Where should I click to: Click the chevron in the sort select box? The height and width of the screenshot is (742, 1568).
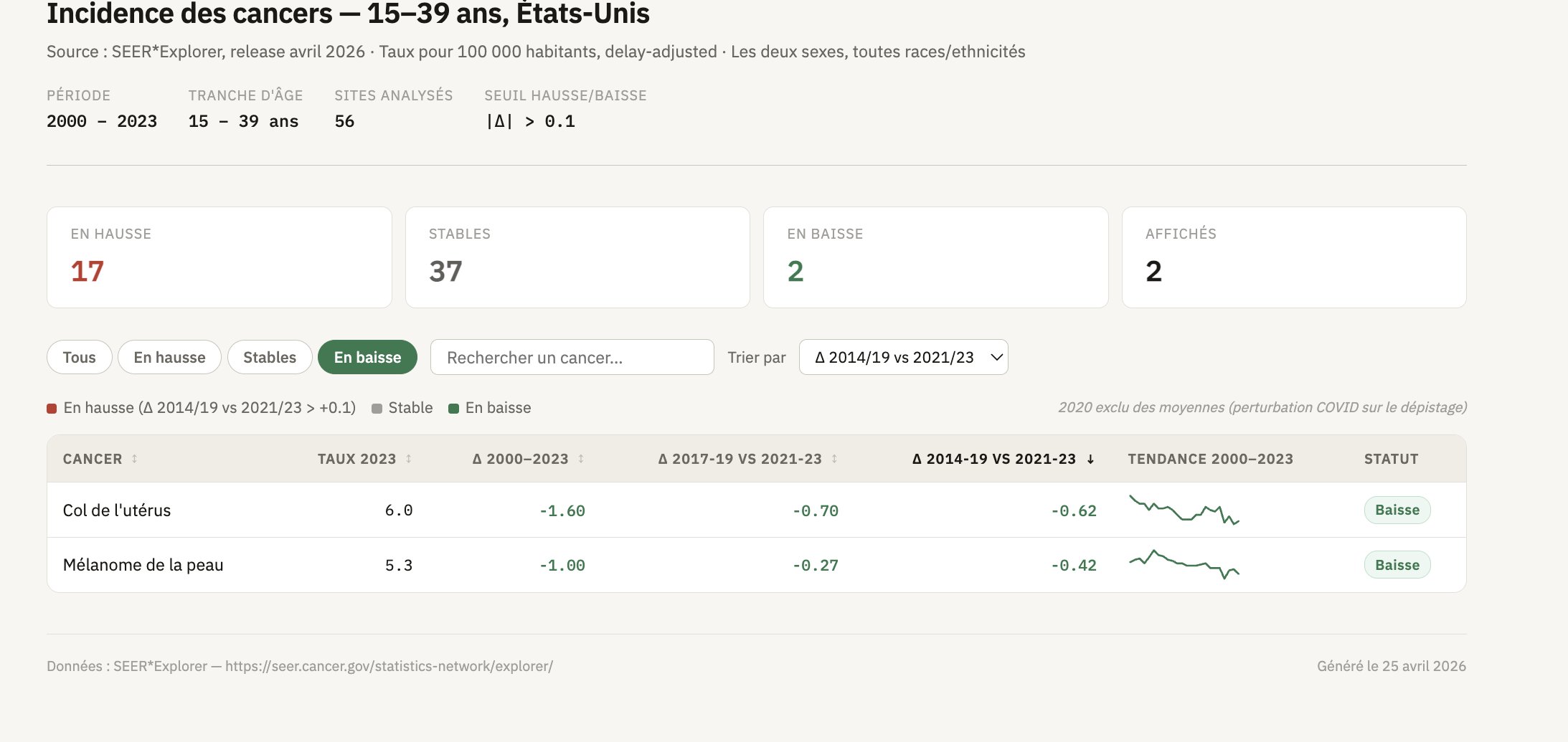(x=996, y=357)
